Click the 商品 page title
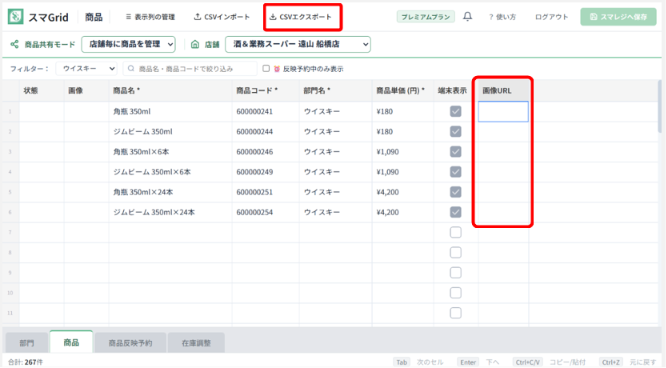The width and height of the screenshot is (666, 368). pyautogui.click(x=93, y=17)
